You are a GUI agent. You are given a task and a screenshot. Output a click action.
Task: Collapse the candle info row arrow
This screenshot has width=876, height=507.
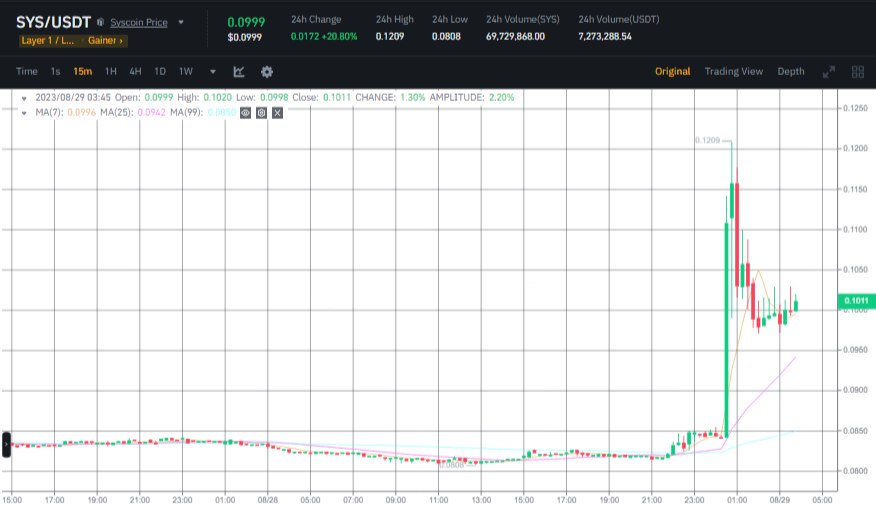(24, 98)
